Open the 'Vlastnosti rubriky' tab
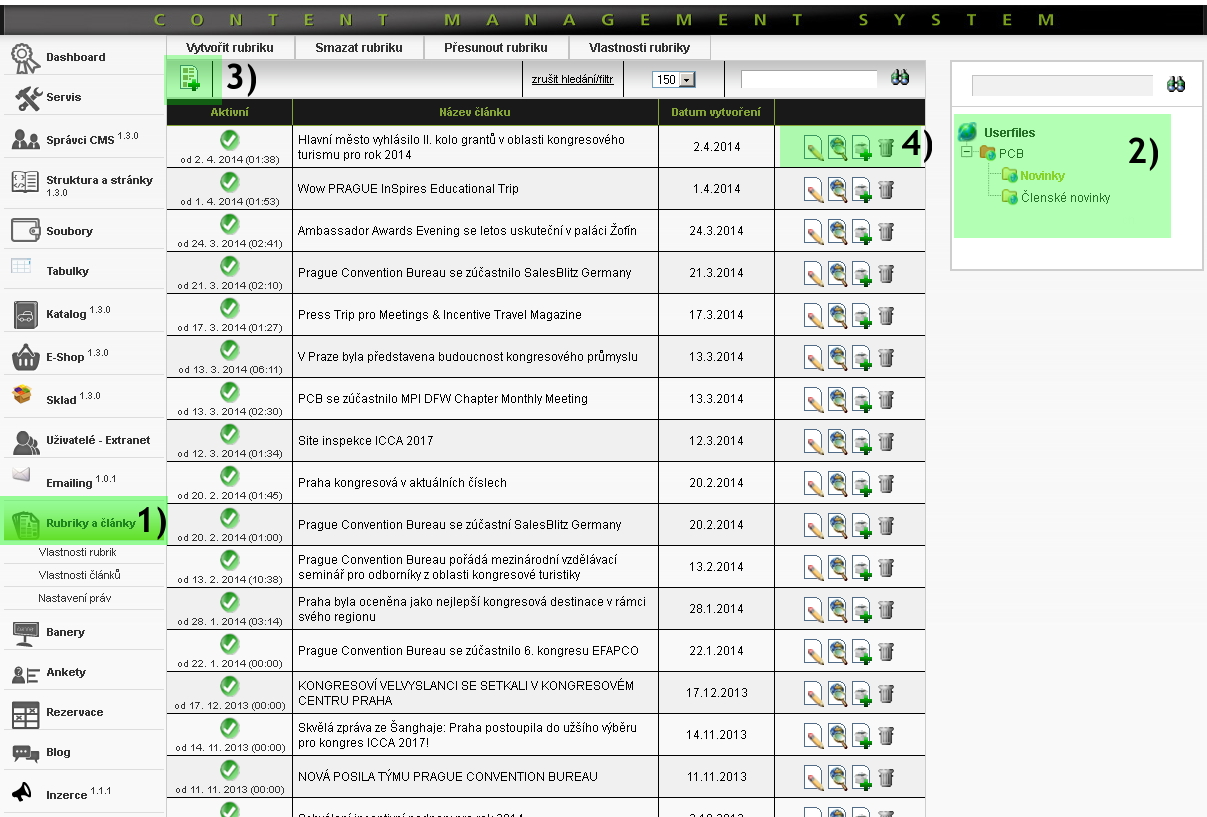The image size is (1207, 817). (x=640, y=47)
